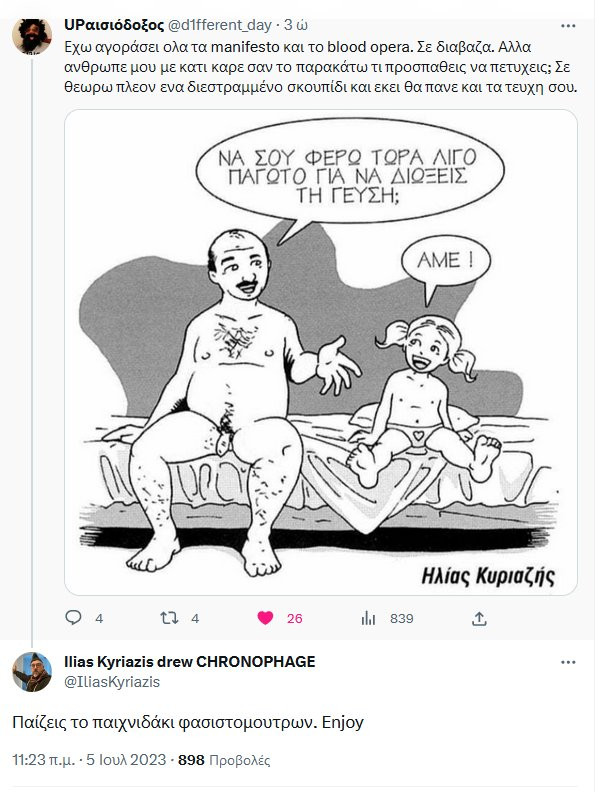Click the @IliasKyriazis handle

tap(113, 681)
